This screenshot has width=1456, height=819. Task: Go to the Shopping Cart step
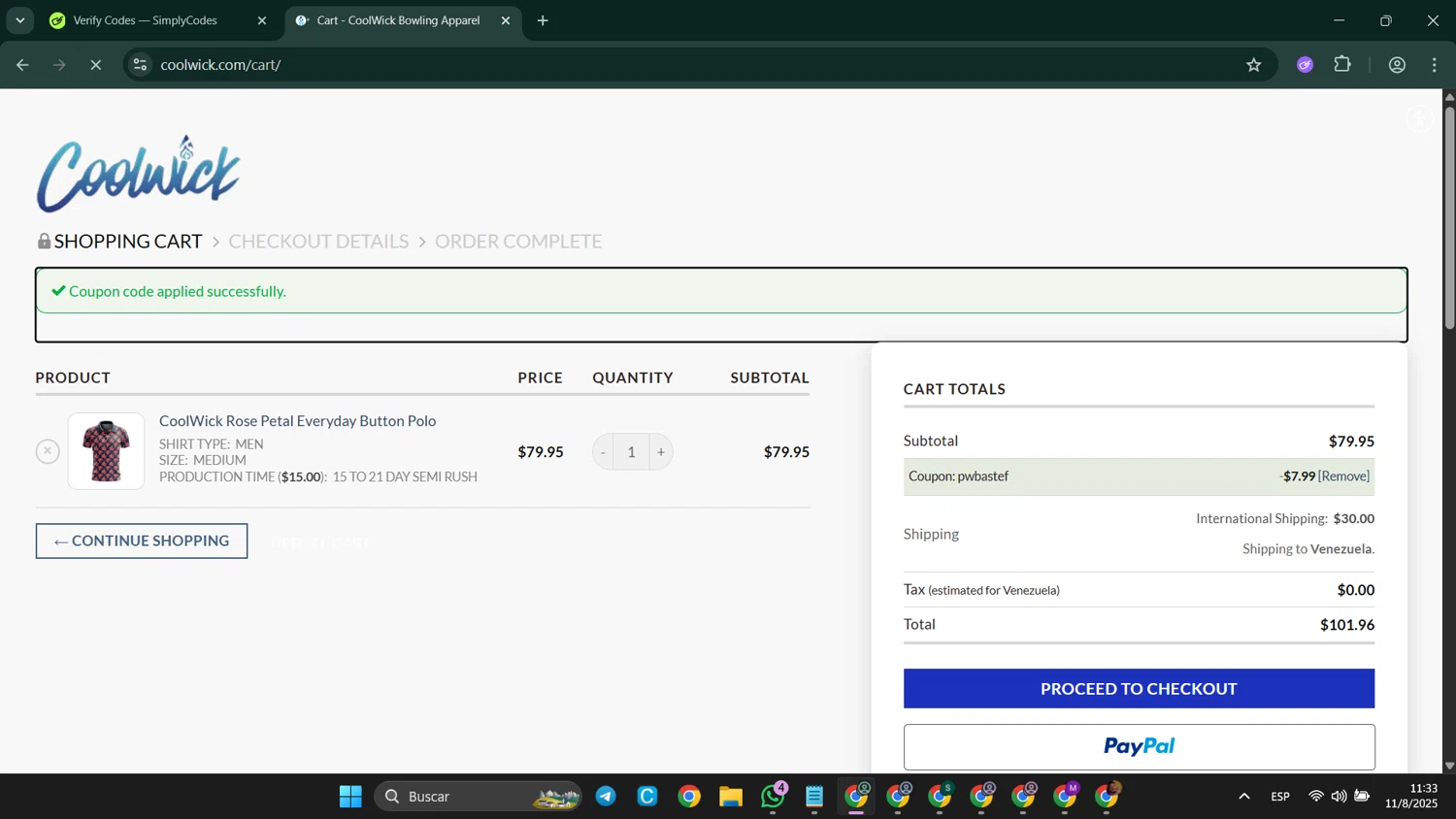pyautogui.click(x=128, y=241)
